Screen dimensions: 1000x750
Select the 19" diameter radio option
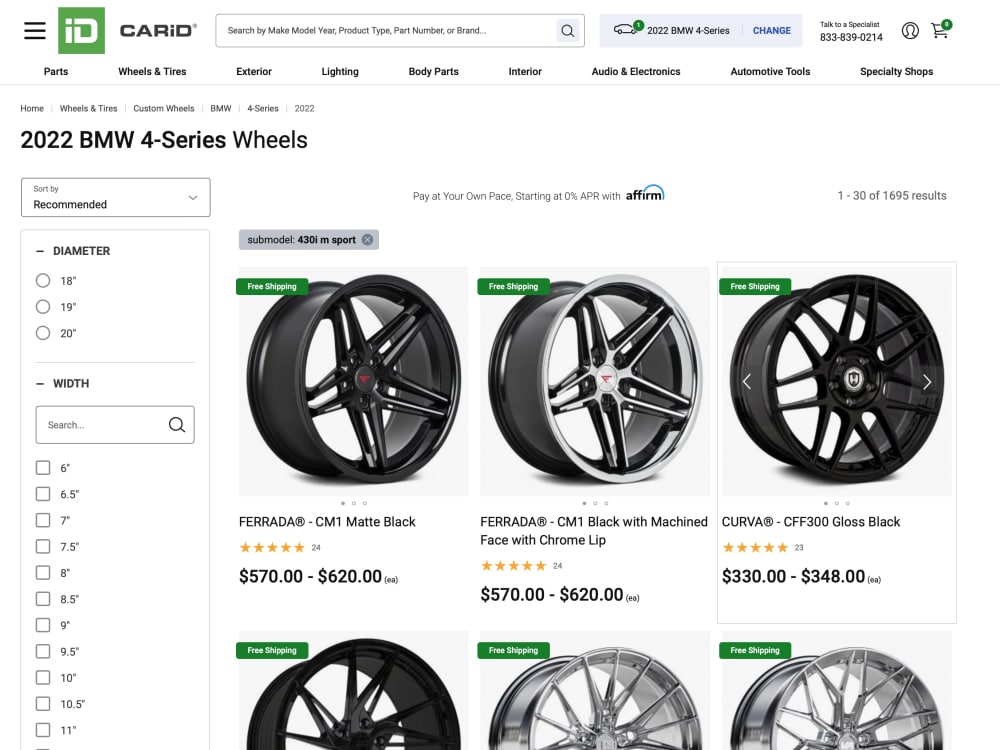pyautogui.click(x=43, y=307)
